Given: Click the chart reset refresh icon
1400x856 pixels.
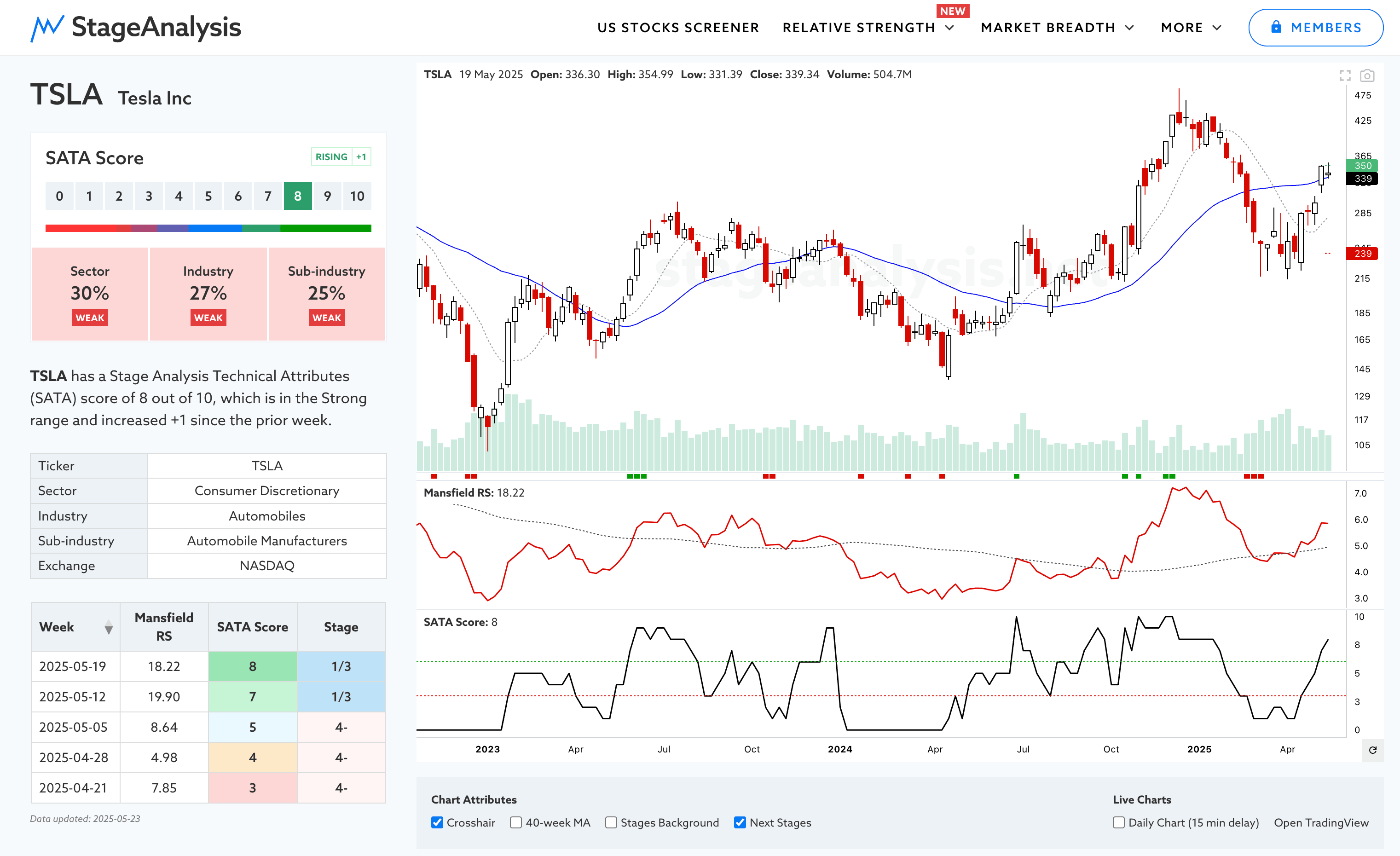Looking at the screenshot, I should (x=1373, y=750).
